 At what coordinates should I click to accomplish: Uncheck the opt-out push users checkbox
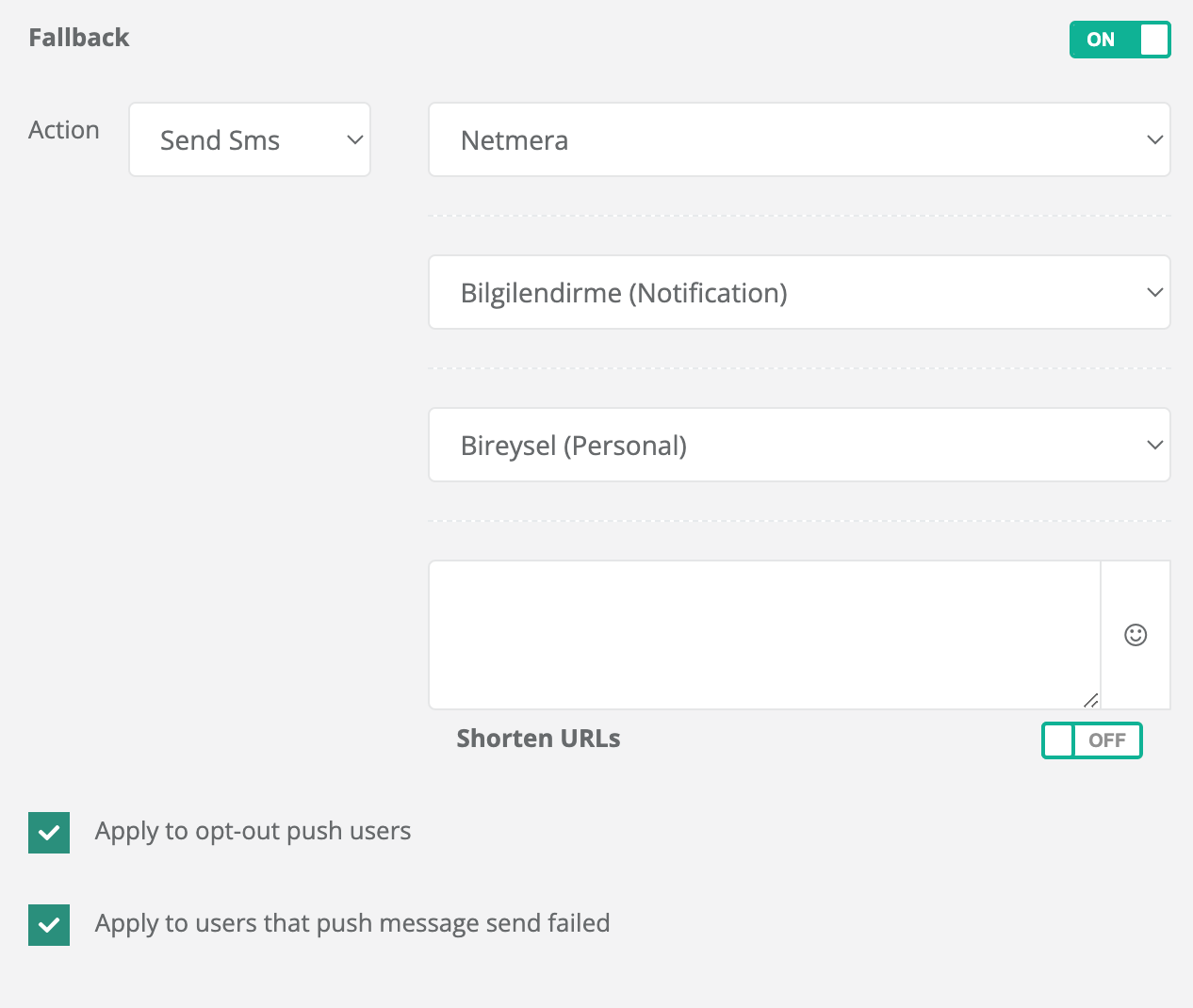click(49, 833)
